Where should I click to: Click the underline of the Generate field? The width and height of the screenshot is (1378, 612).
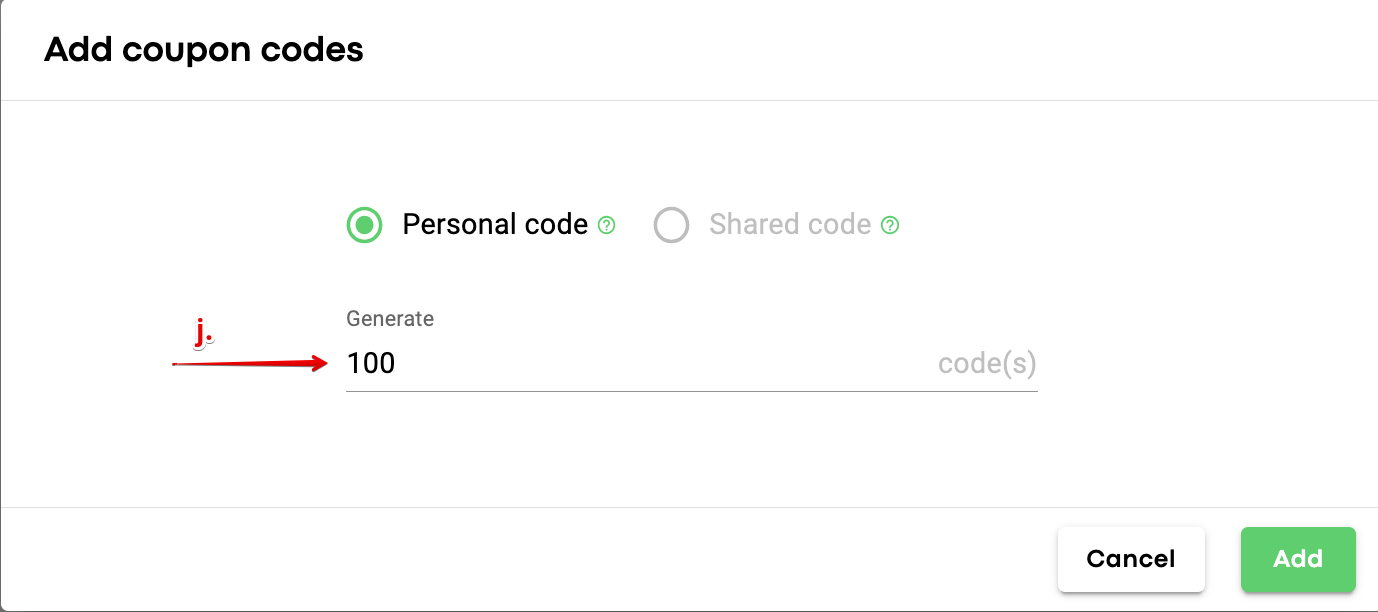point(690,391)
